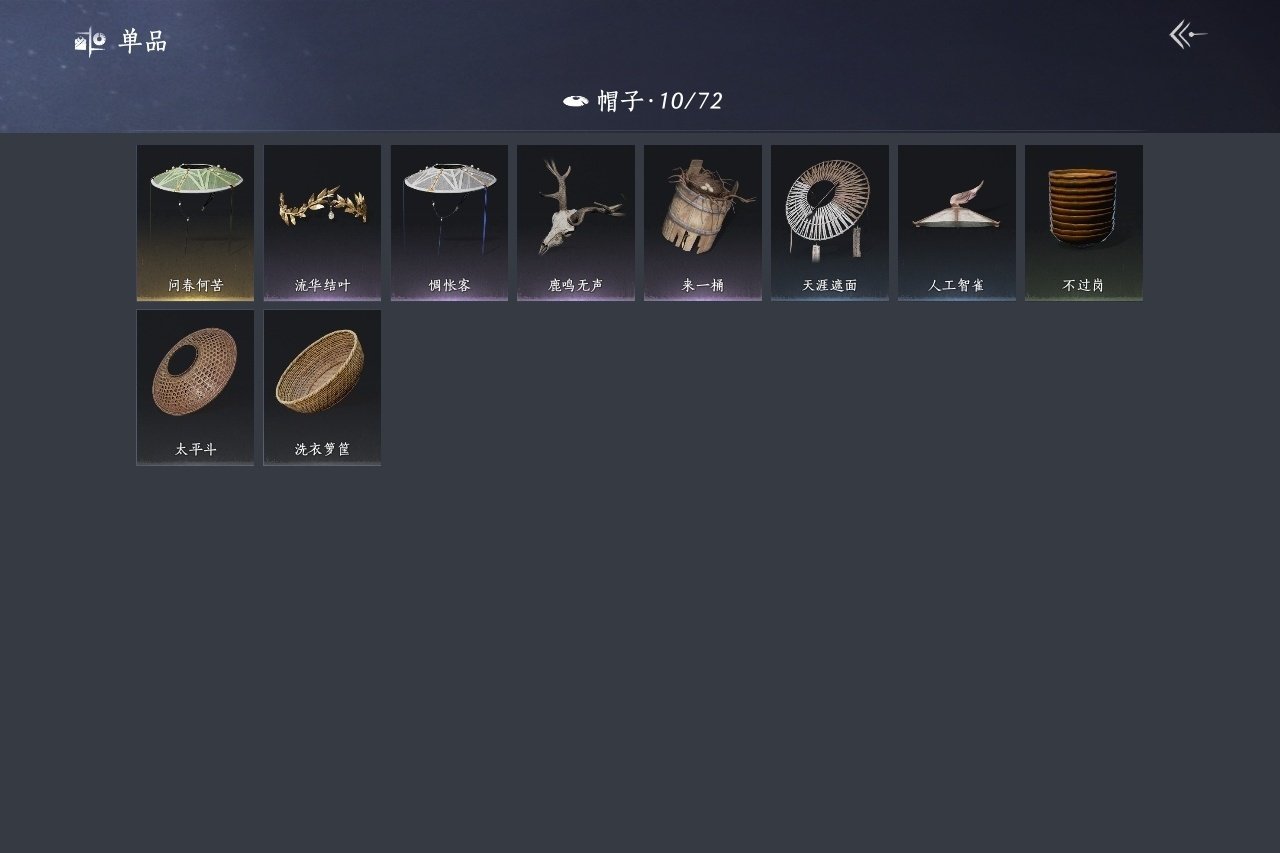Pick the stacked bowls 不过岗
This screenshot has width=1280, height=853.
[1084, 222]
